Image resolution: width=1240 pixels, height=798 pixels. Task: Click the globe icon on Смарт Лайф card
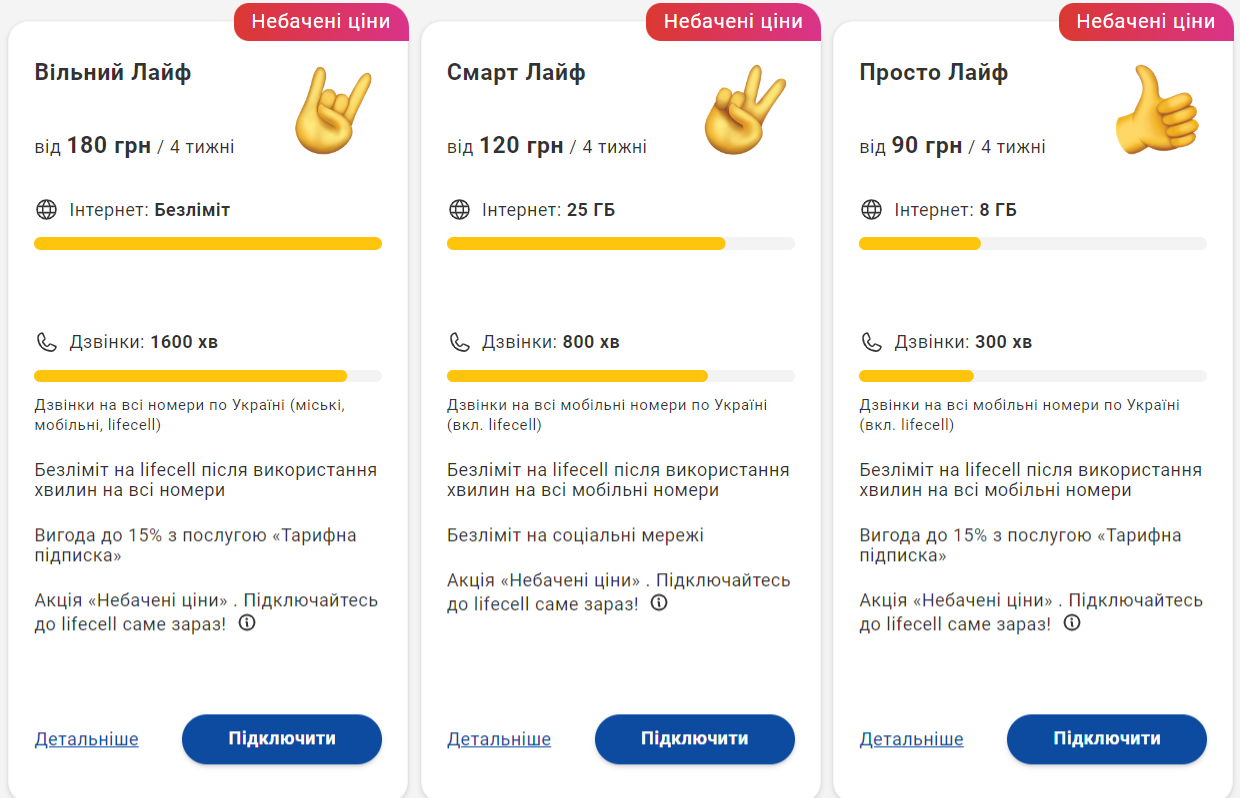(459, 210)
